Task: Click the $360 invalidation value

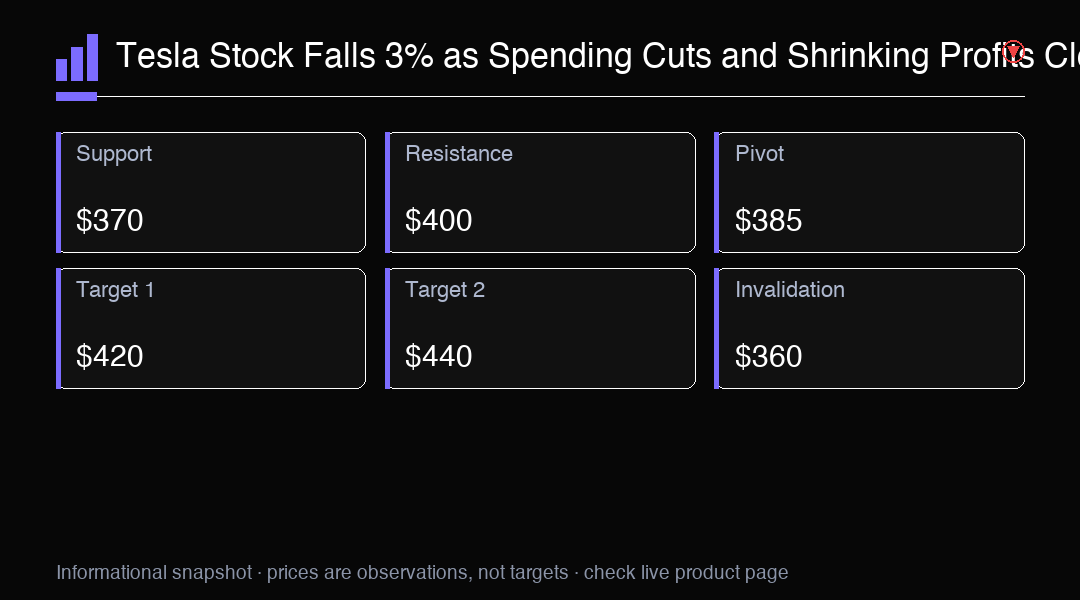Action: (x=769, y=356)
